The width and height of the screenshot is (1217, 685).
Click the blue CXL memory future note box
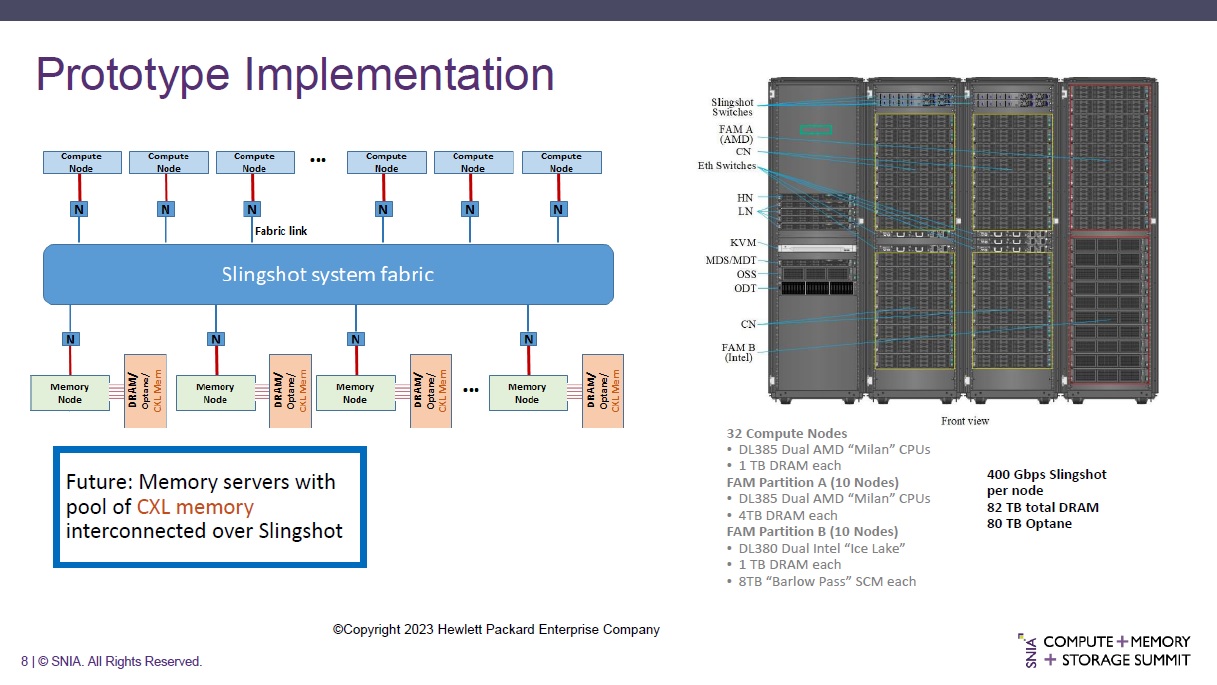[x=211, y=507]
